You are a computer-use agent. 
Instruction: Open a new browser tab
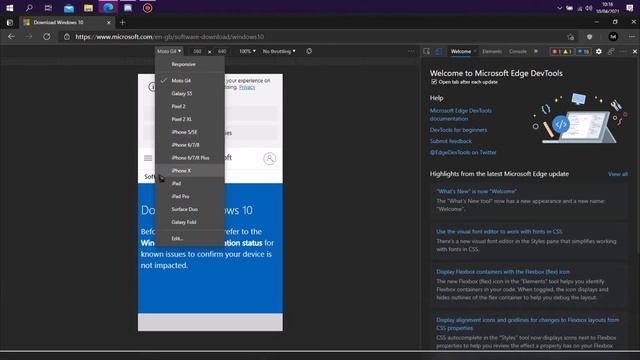pos(122,22)
